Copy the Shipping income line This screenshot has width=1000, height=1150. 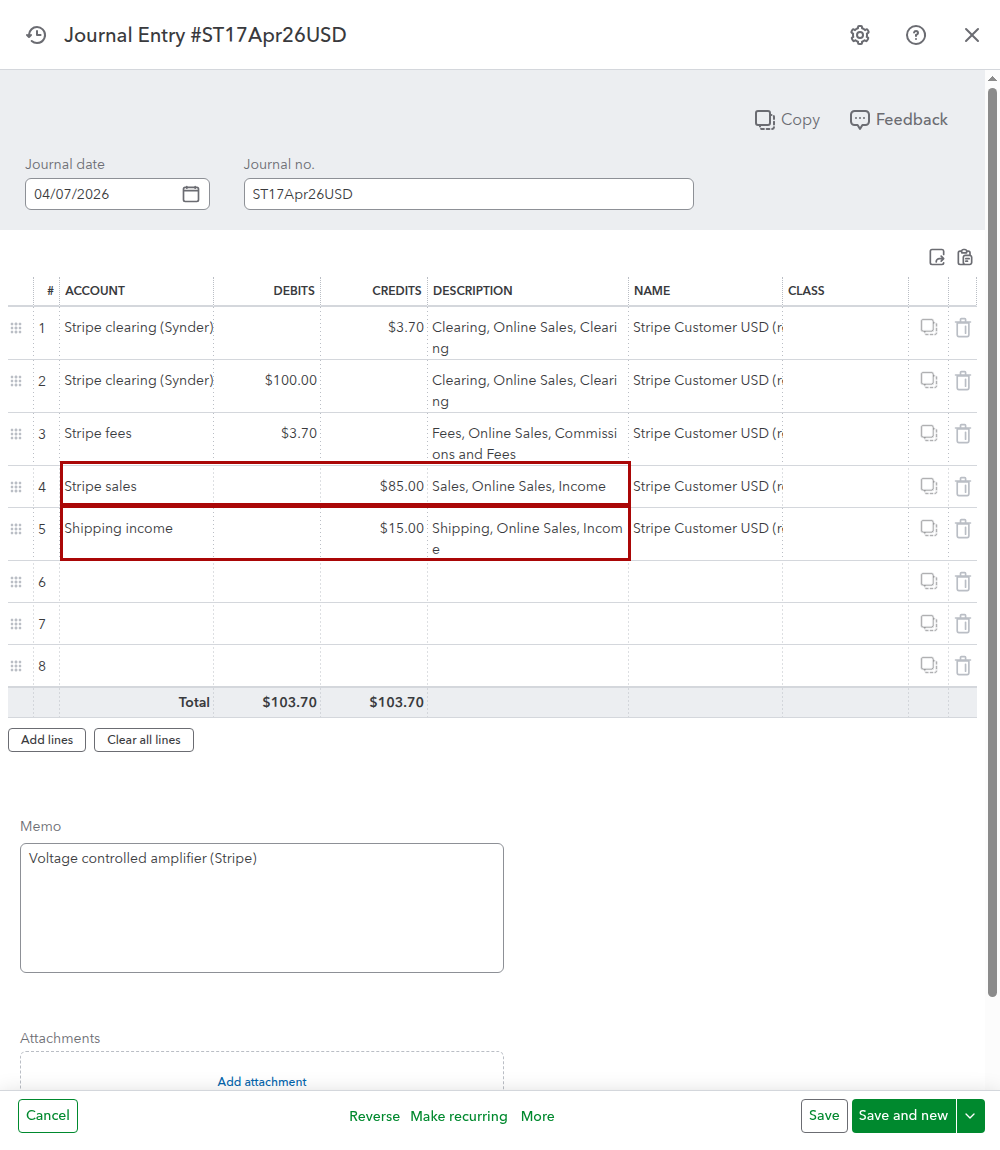click(929, 528)
